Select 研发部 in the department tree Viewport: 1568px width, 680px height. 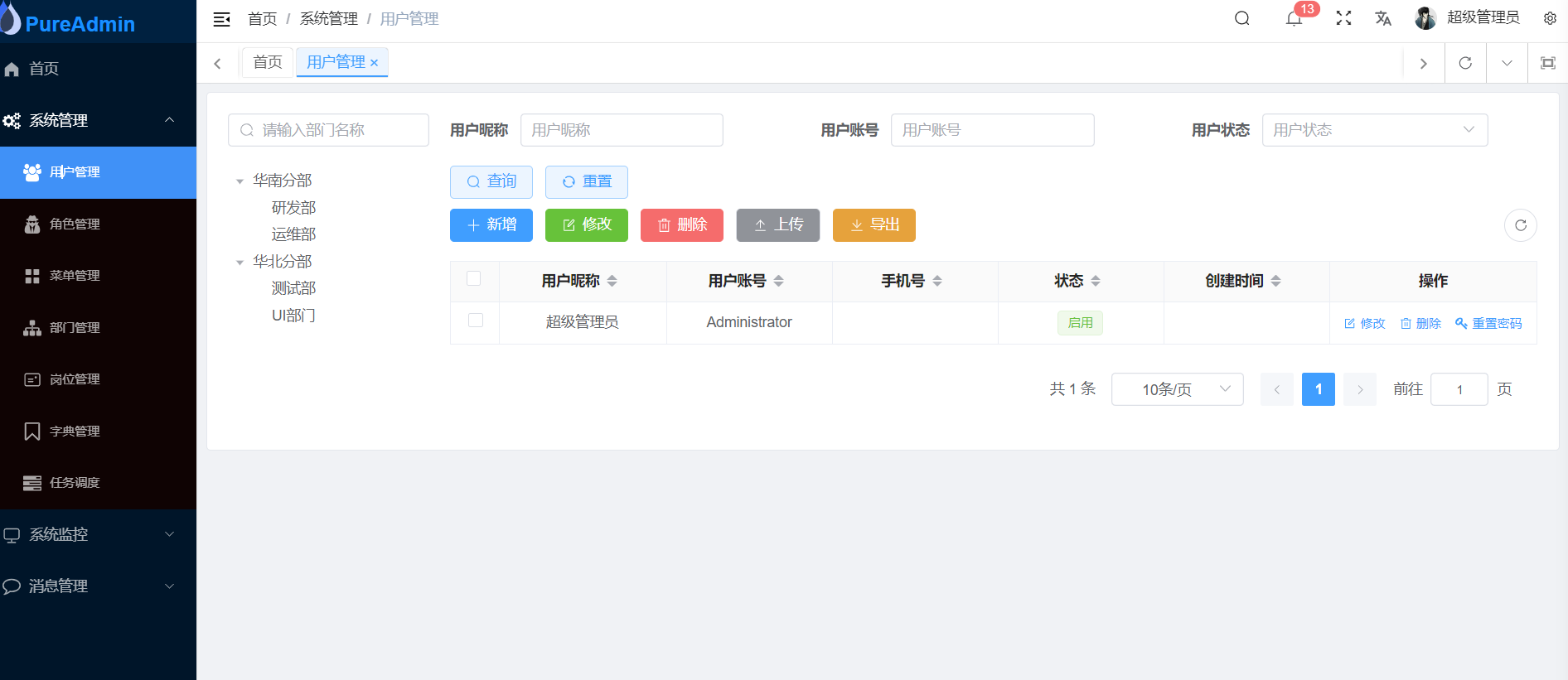pos(293,208)
